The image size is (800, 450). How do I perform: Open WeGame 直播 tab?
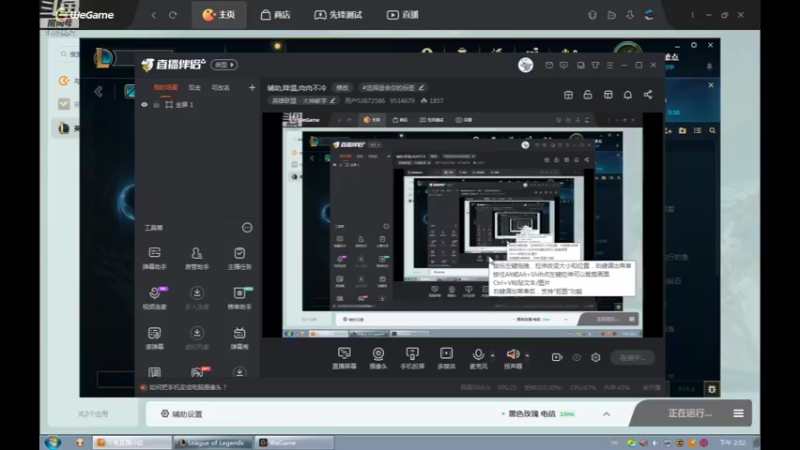(403, 15)
